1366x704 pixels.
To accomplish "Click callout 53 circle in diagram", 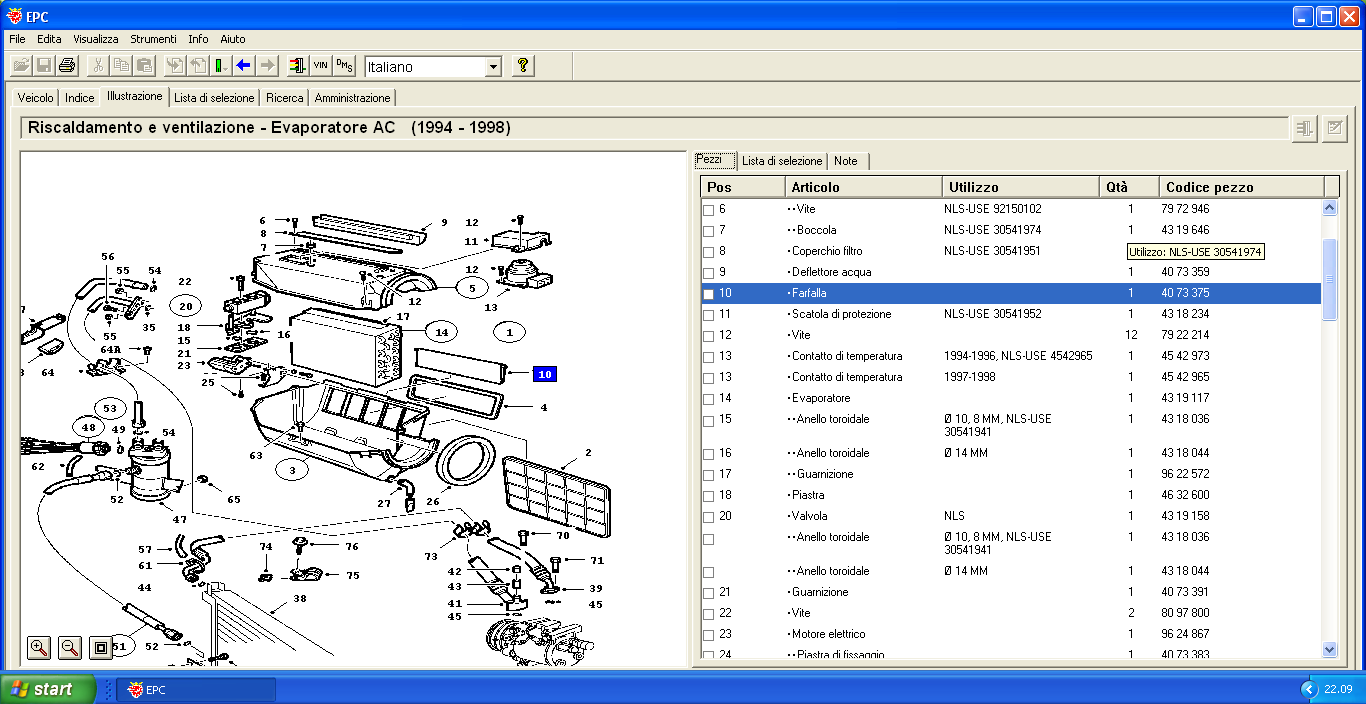I will pos(111,408).
